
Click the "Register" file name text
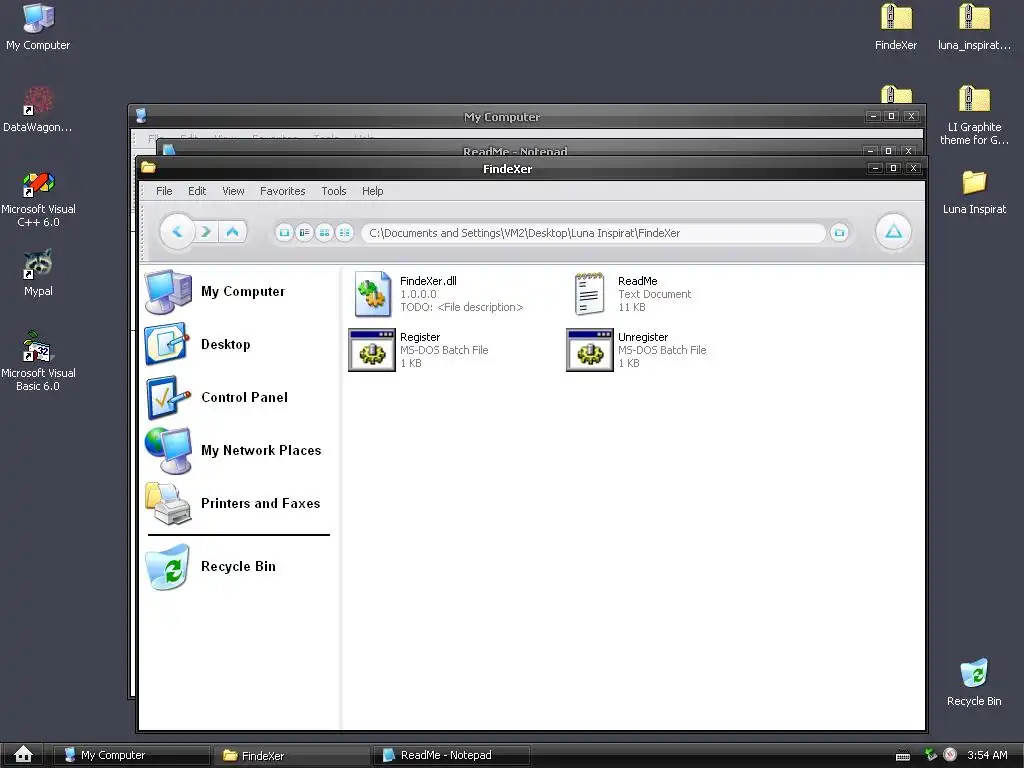[x=420, y=337]
